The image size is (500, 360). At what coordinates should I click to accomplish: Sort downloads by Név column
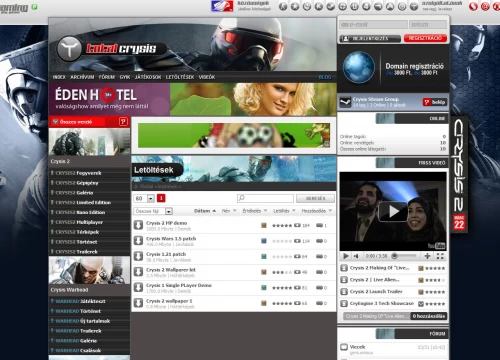229,211
